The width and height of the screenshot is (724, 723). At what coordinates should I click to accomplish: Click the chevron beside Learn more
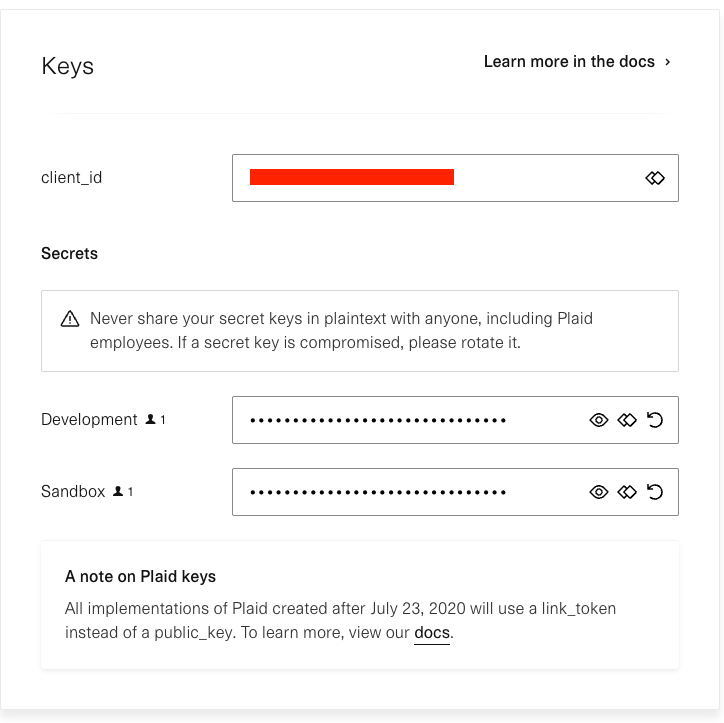[667, 62]
